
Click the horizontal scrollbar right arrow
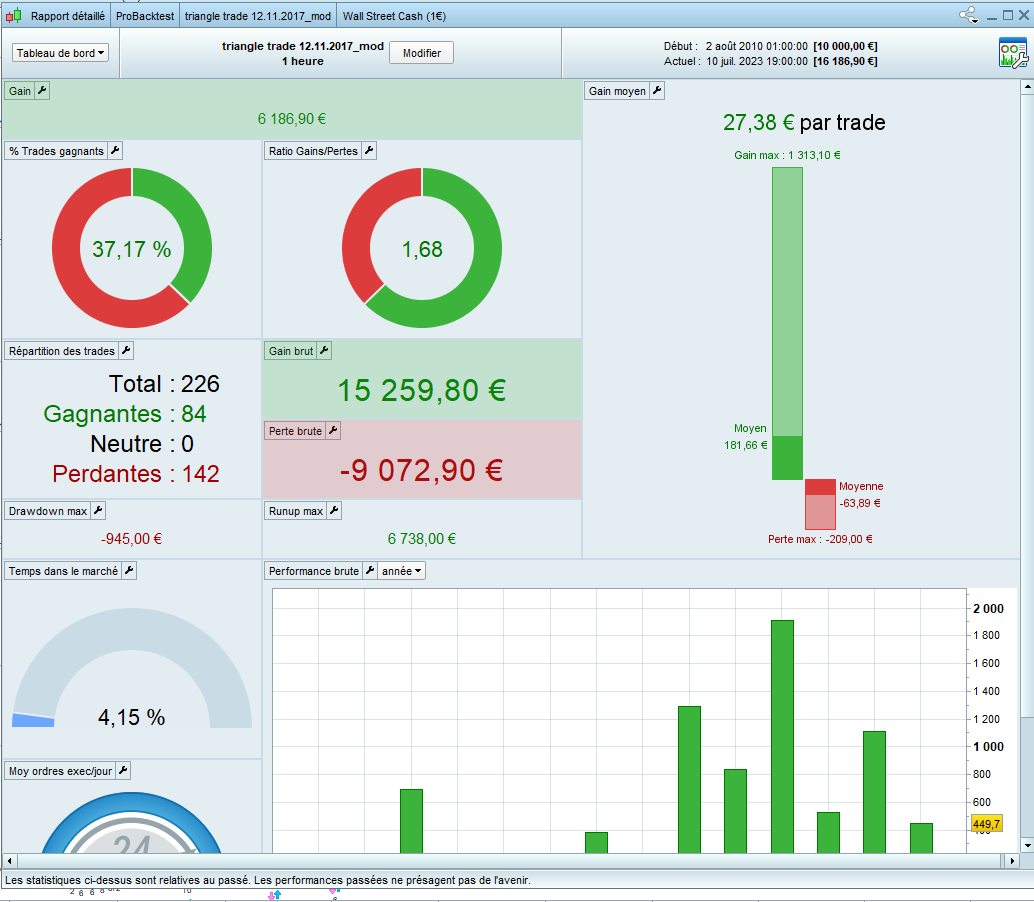click(1012, 860)
